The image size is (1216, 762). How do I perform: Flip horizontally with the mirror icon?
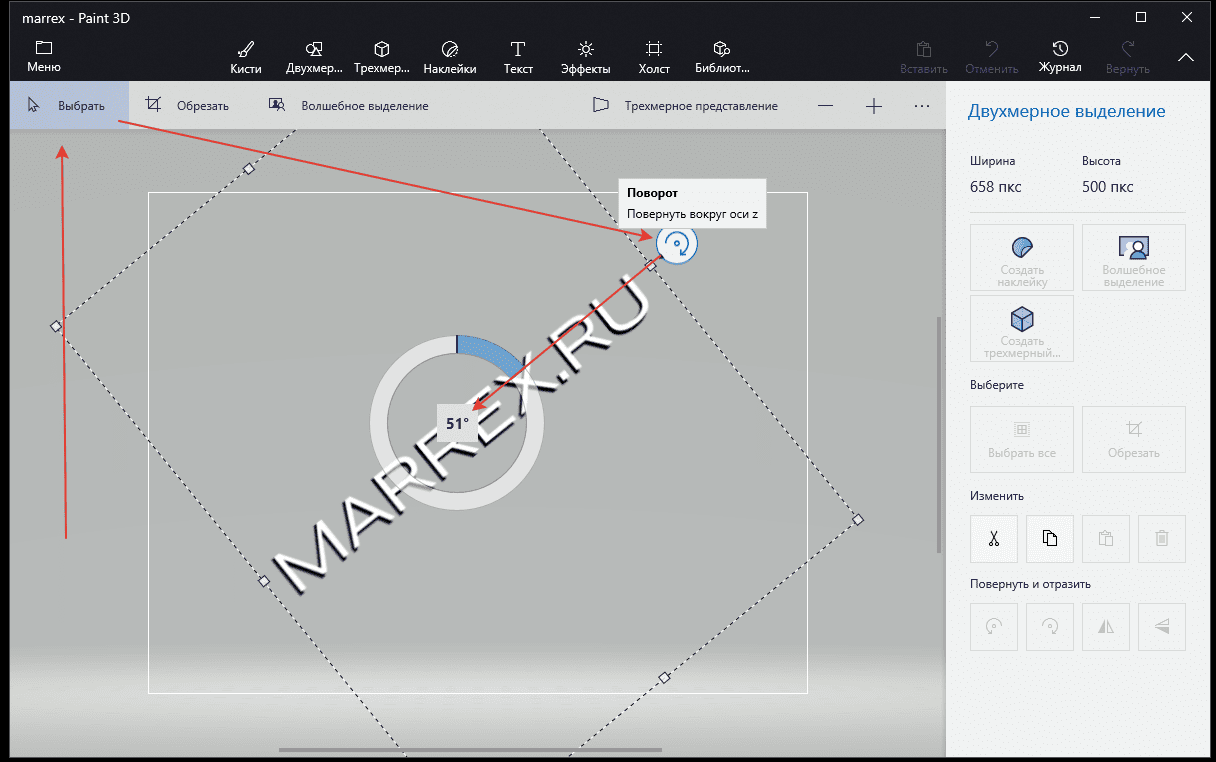(x=1106, y=627)
